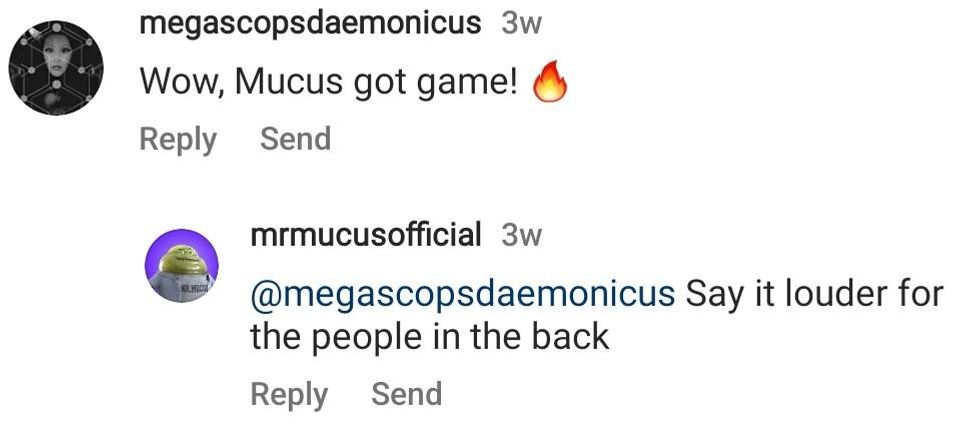This screenshot has height=431, width=980.
Task: Open mrmucusofficial green character avatar
Action: coord(182,265)
